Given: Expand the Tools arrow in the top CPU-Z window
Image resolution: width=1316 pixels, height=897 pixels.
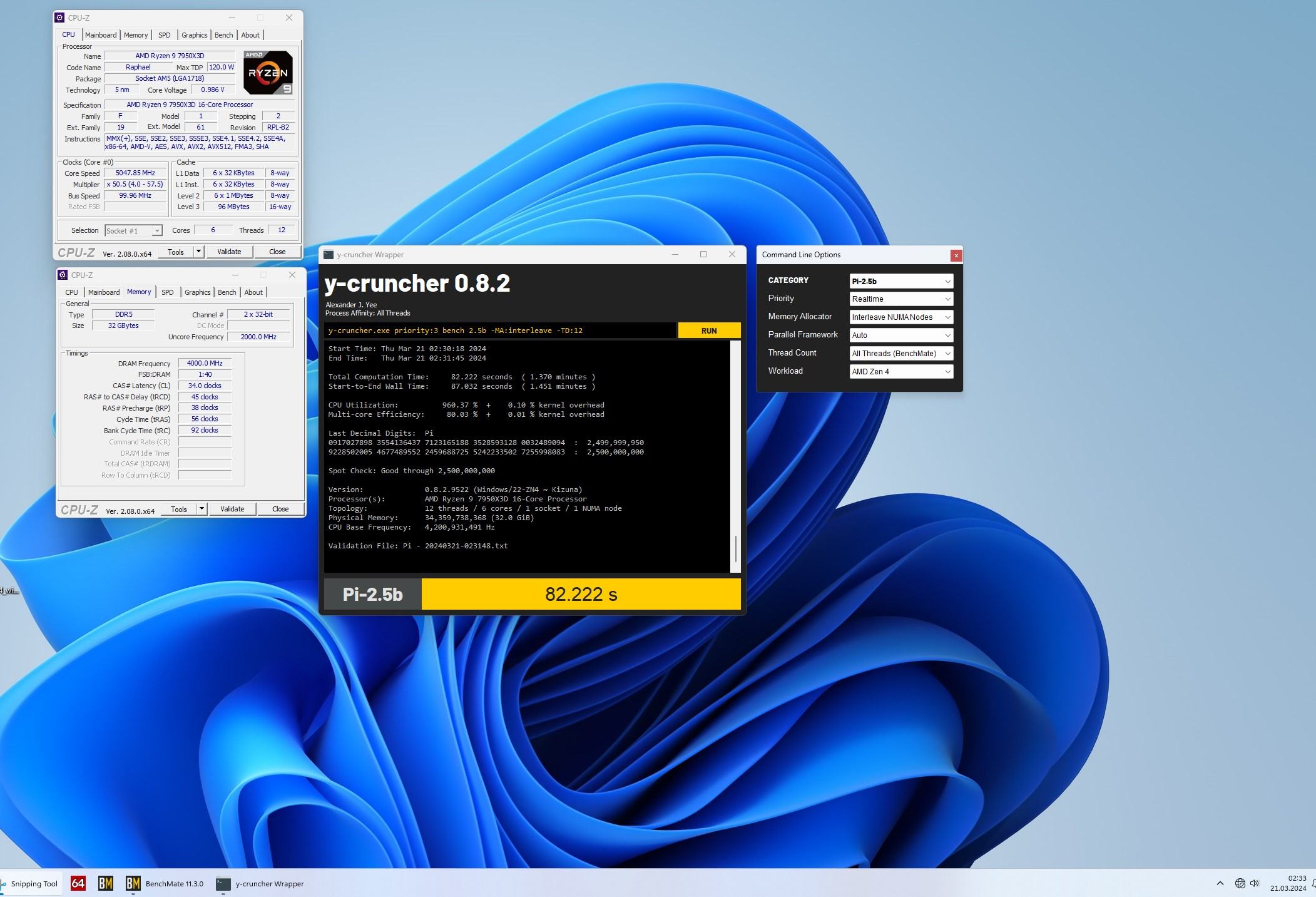Looking at the screenshot, I should pos(198,252).
